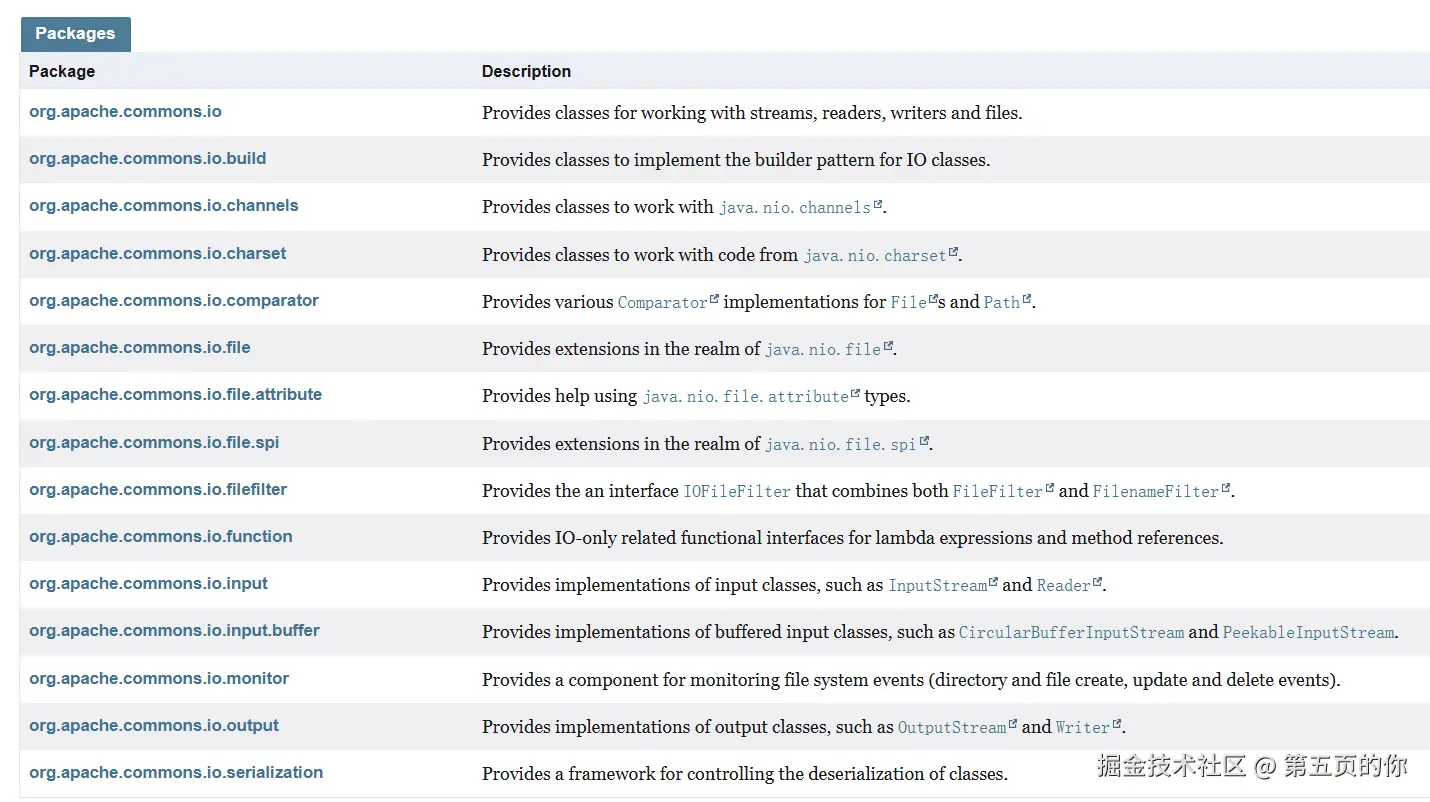Open org.apache.commons.io.filefilter package
This screenshot has height=802, width=1430.
click(158, 490)
